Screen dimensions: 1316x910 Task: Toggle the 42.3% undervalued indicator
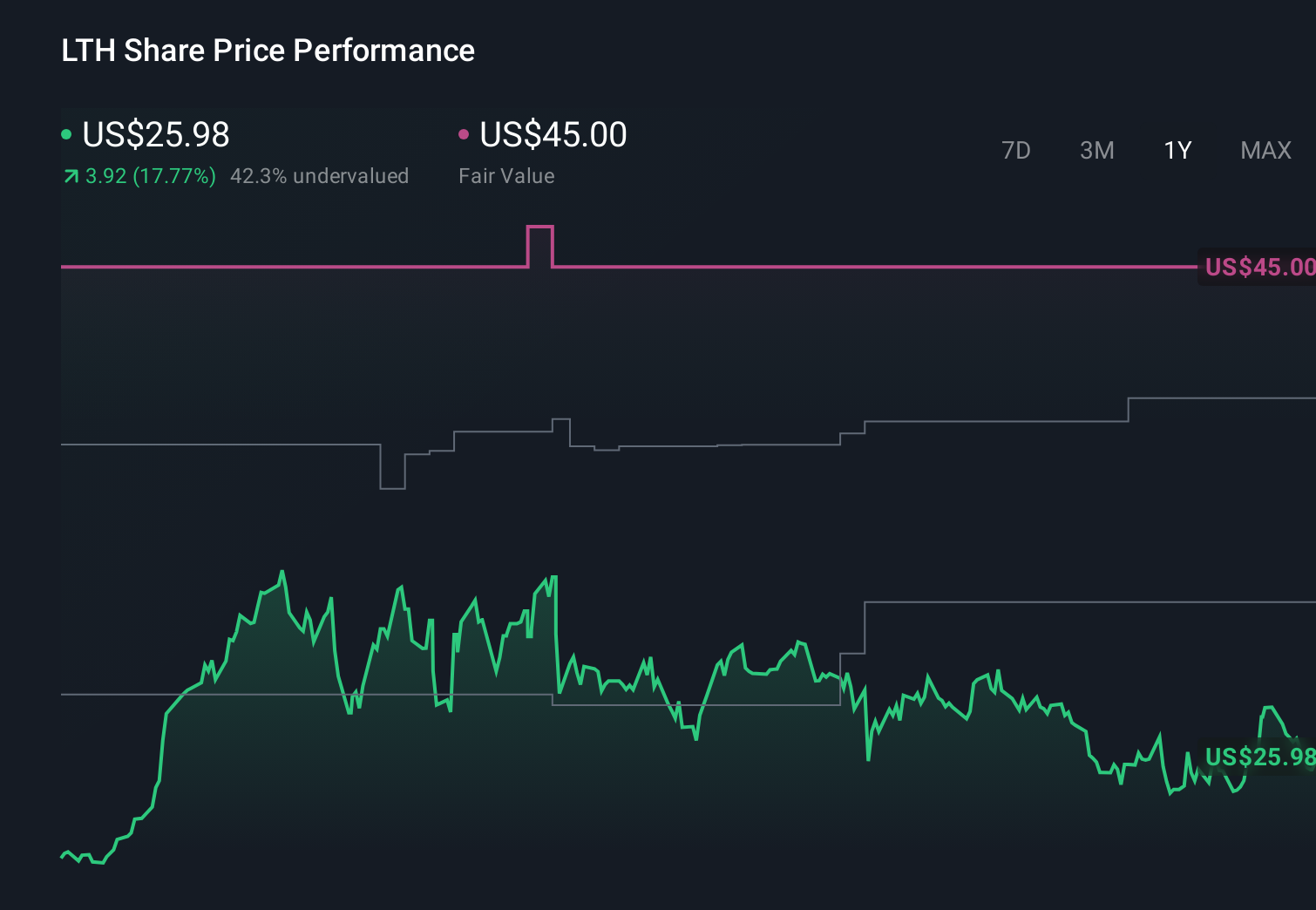click(319, 176)
